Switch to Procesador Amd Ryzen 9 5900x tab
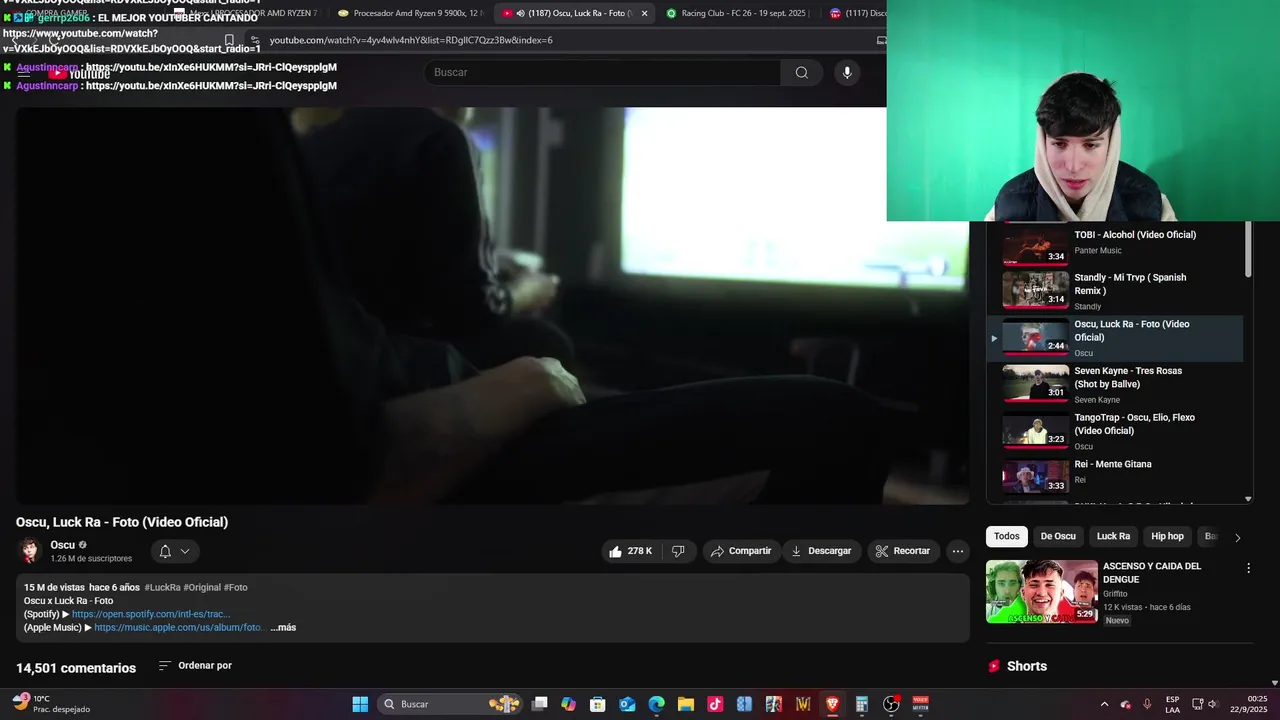The width and height of the screenshot is (1280, 720). click(410, 13)
